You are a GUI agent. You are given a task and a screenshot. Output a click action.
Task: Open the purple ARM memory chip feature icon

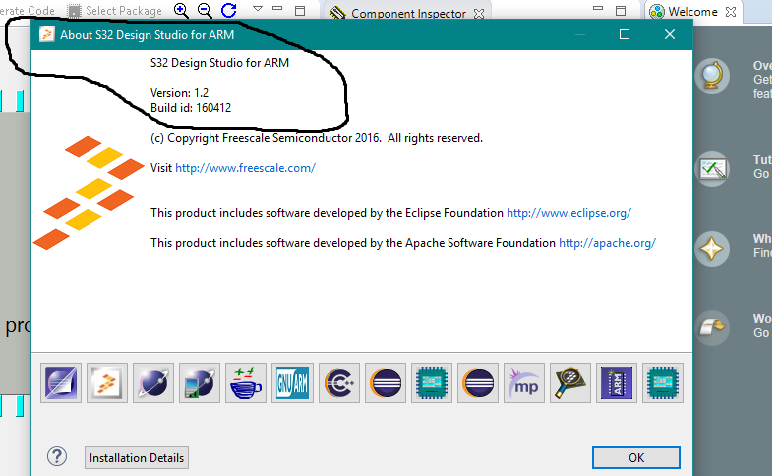[616, 383]
